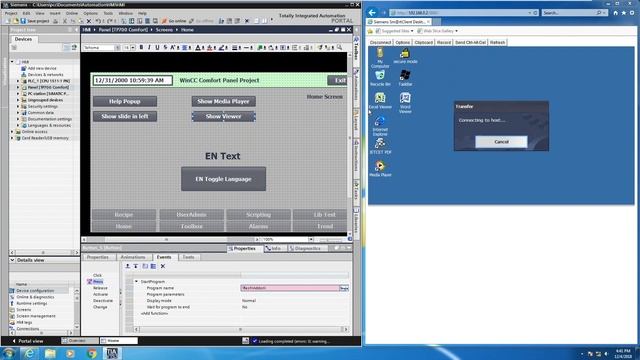Move function up in the Events list
Screen dimensions: 640x360
click(x=127, y=266)
